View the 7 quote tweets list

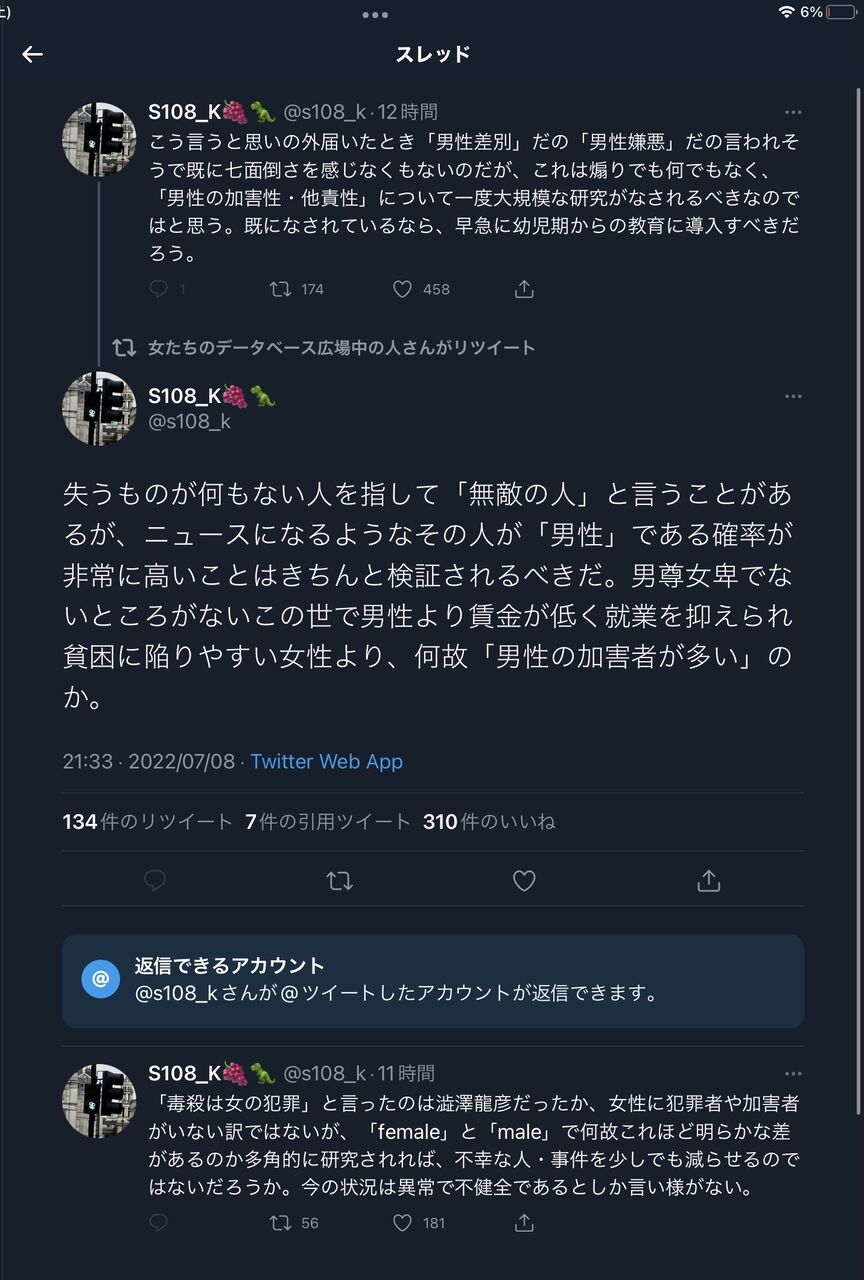328,822
